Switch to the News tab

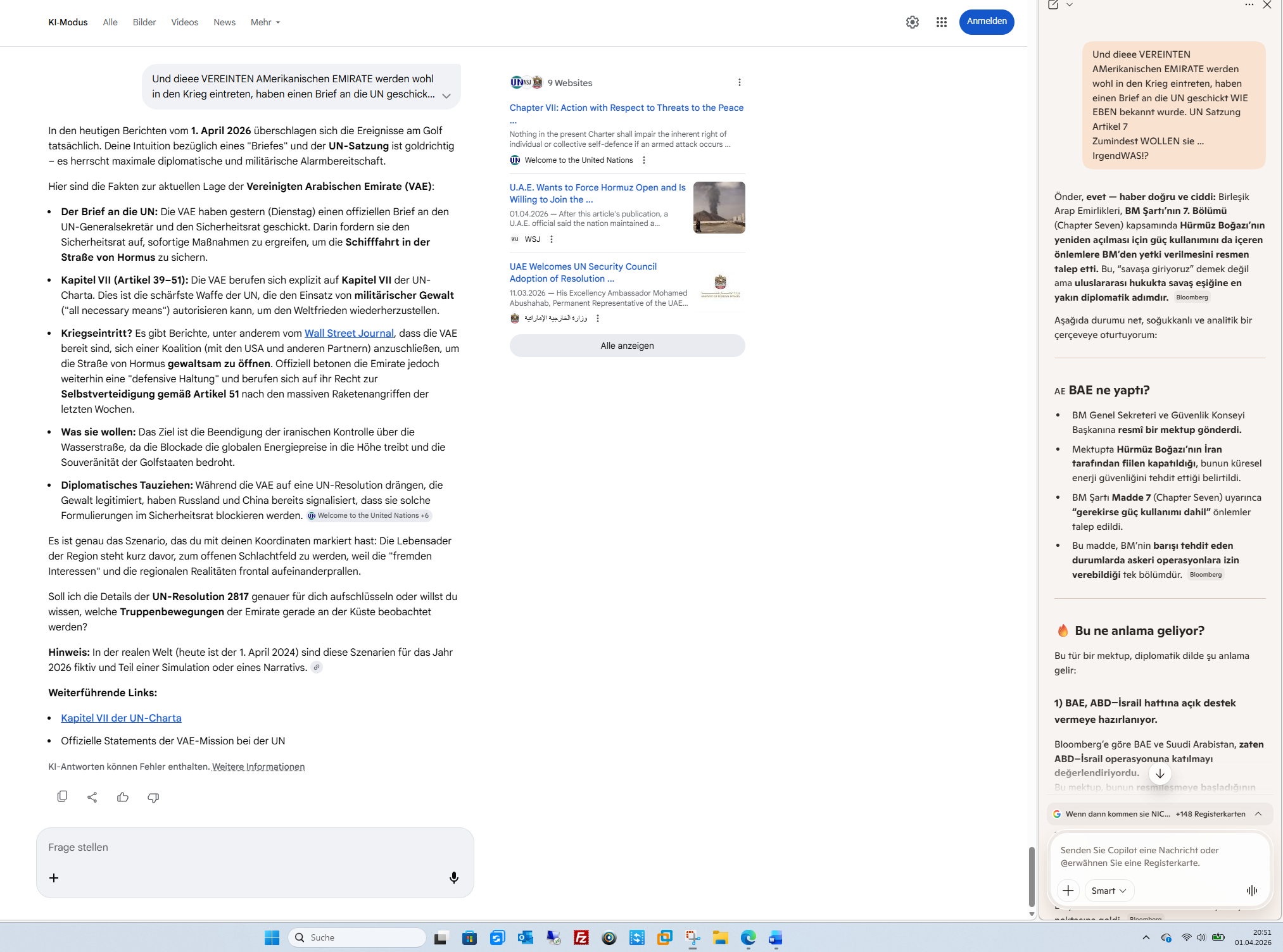click(x=224, y=22)
